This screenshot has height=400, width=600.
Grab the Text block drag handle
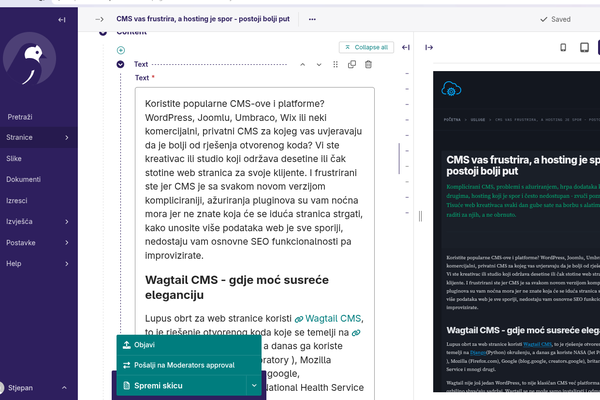pyautogui.click(x=335, y=65)
